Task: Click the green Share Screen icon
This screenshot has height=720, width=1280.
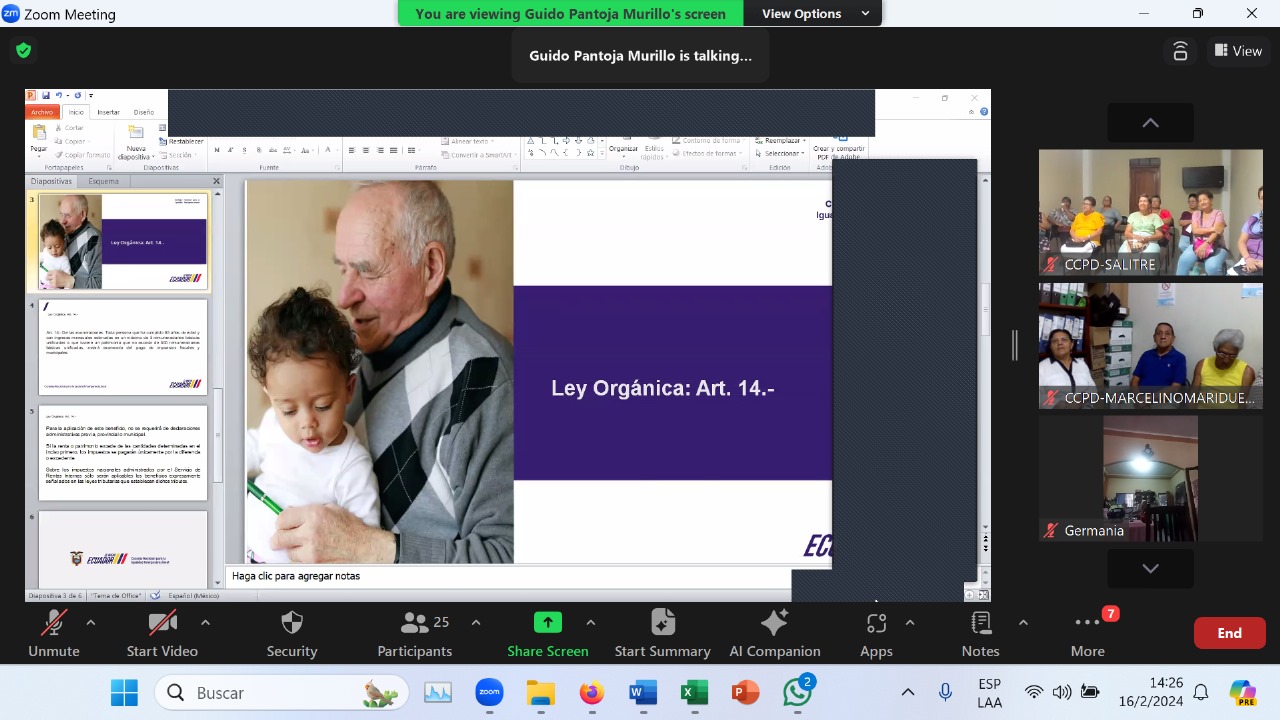Action: pyautogui.click(x=547, y=623)
